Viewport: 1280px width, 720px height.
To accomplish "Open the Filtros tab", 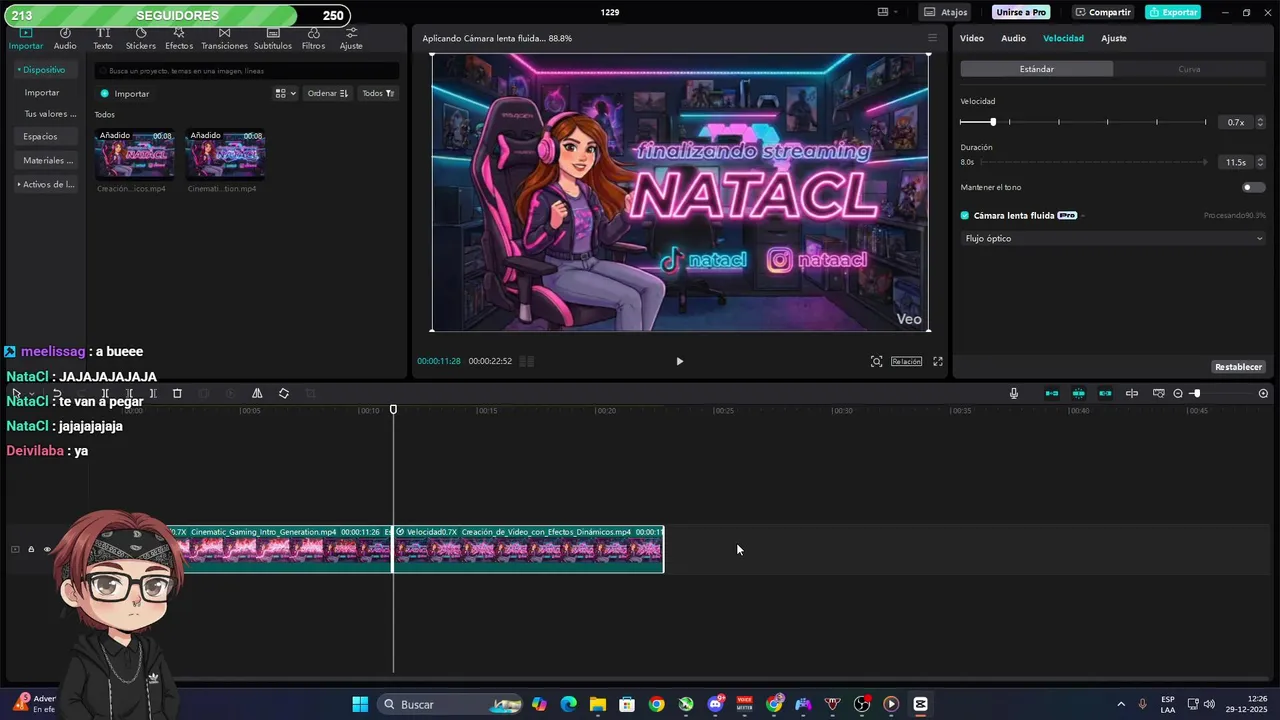I will click(x=313, y=39).
